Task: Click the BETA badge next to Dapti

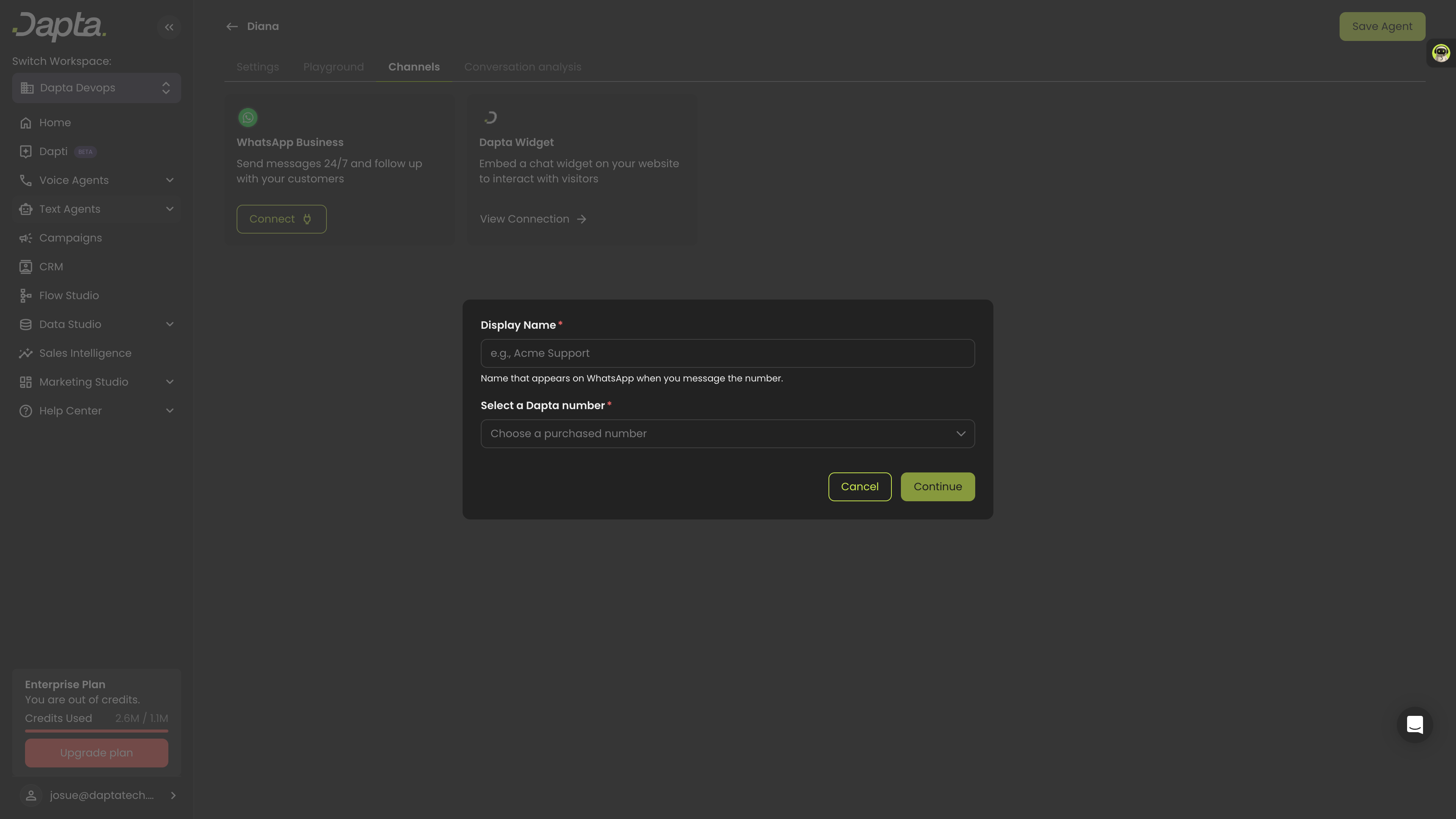Action: (x=85, y=152)
